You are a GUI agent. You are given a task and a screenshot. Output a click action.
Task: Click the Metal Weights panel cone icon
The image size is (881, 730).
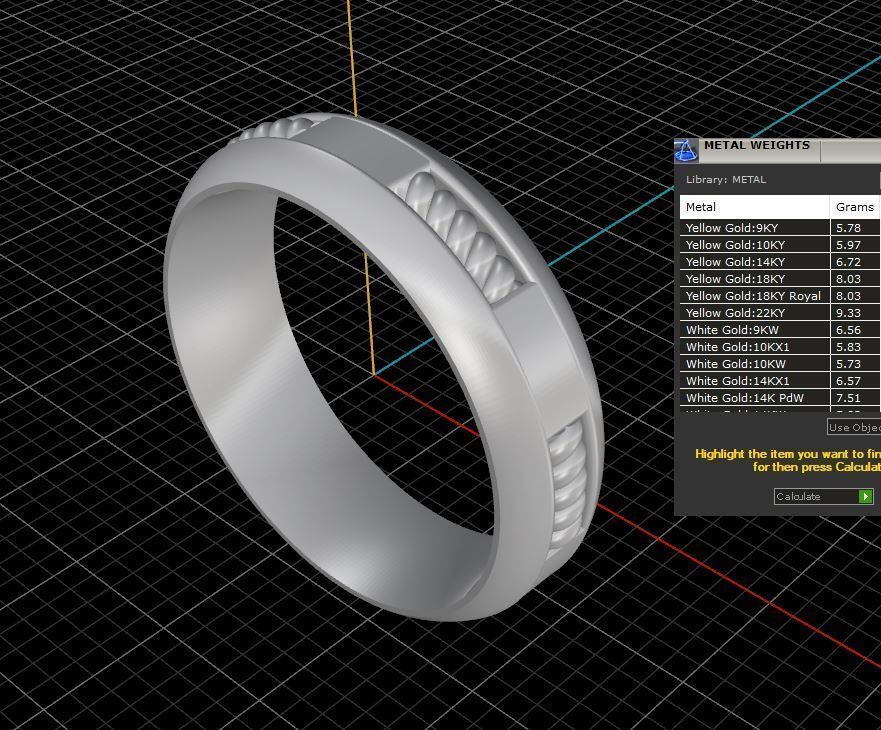click(x=685, y=151)
